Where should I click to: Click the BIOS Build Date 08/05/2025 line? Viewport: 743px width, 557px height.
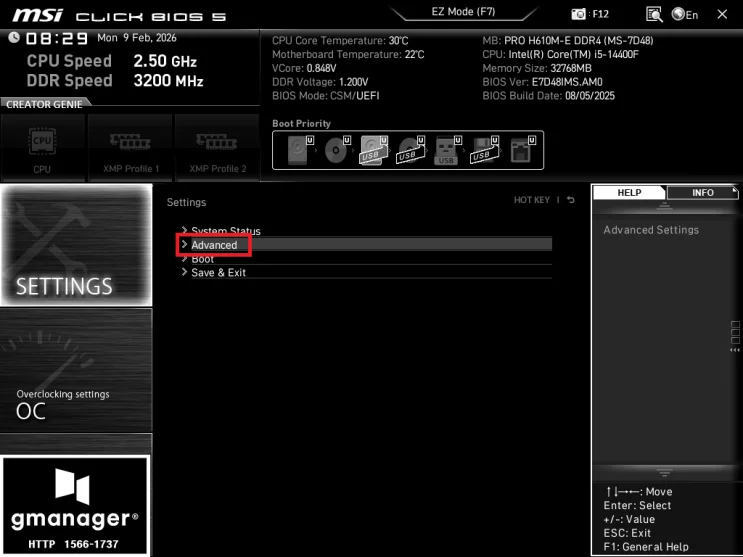click(x=548, y=96)
